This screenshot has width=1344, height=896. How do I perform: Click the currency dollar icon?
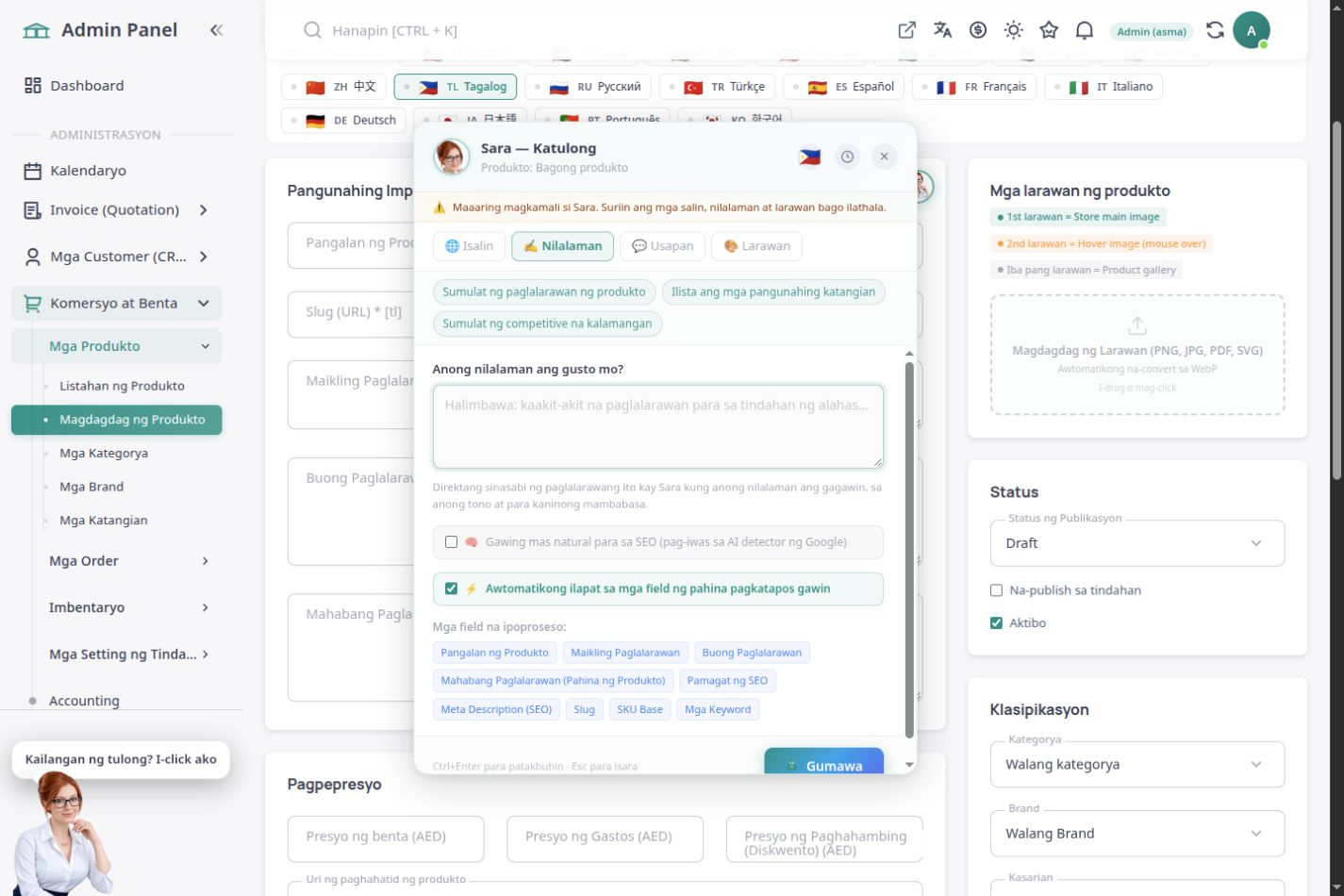[978, 30]
